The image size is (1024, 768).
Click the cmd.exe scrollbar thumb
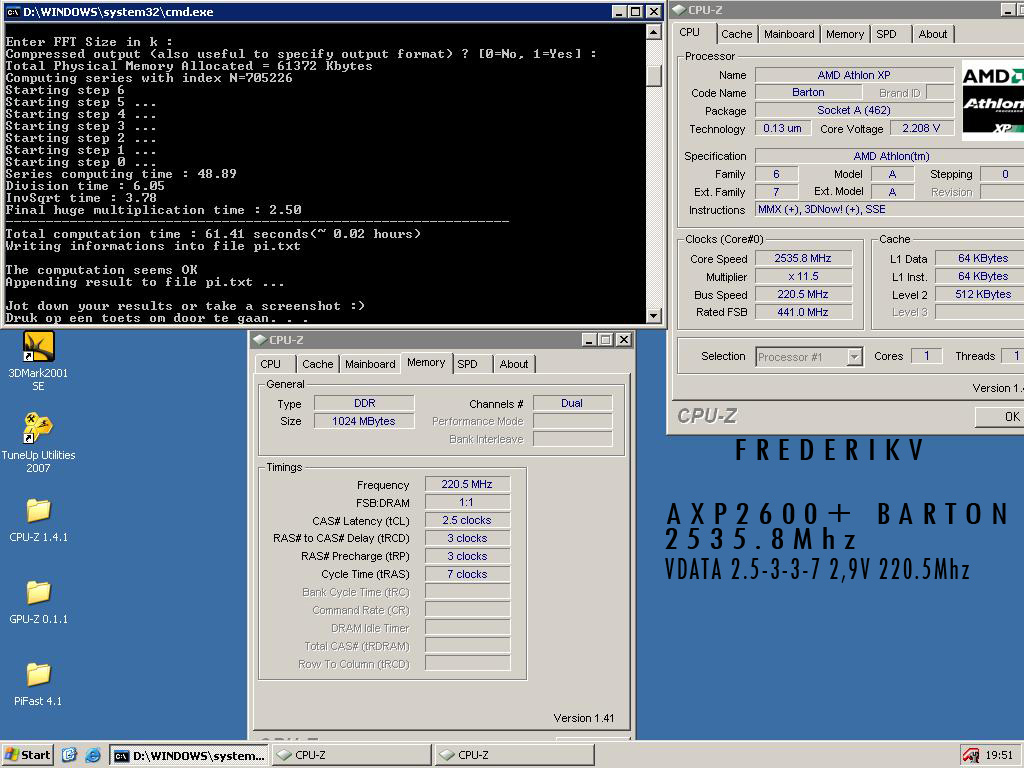[x=653, y=76]
